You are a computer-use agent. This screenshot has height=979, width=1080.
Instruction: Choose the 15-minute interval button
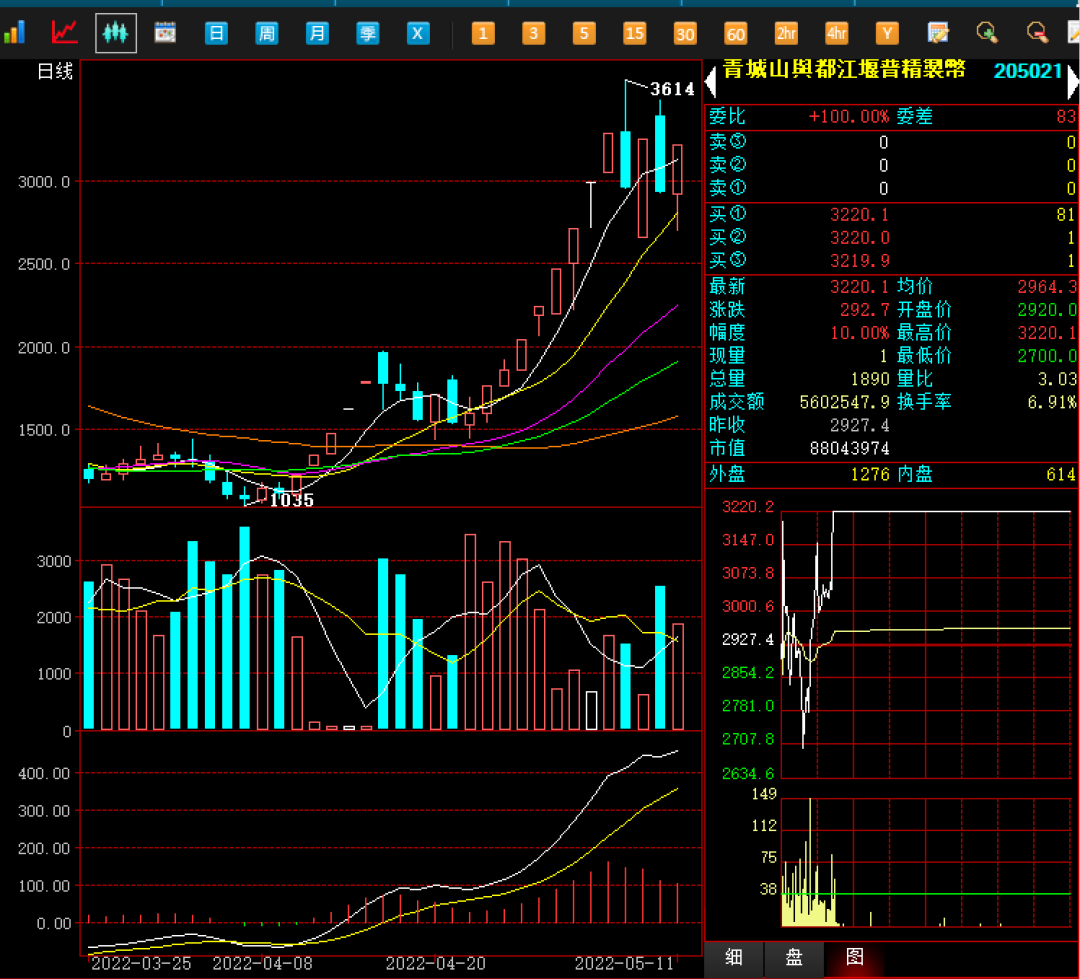click(x=634, y=33)
